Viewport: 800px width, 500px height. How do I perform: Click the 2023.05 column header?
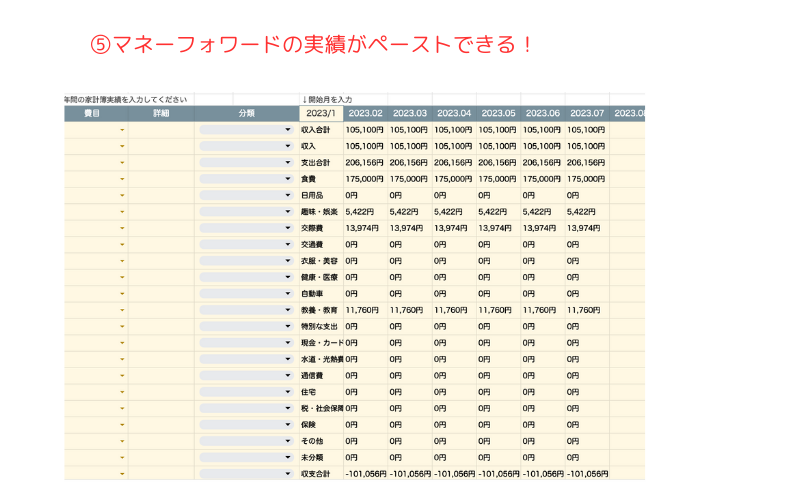point(498,113)
